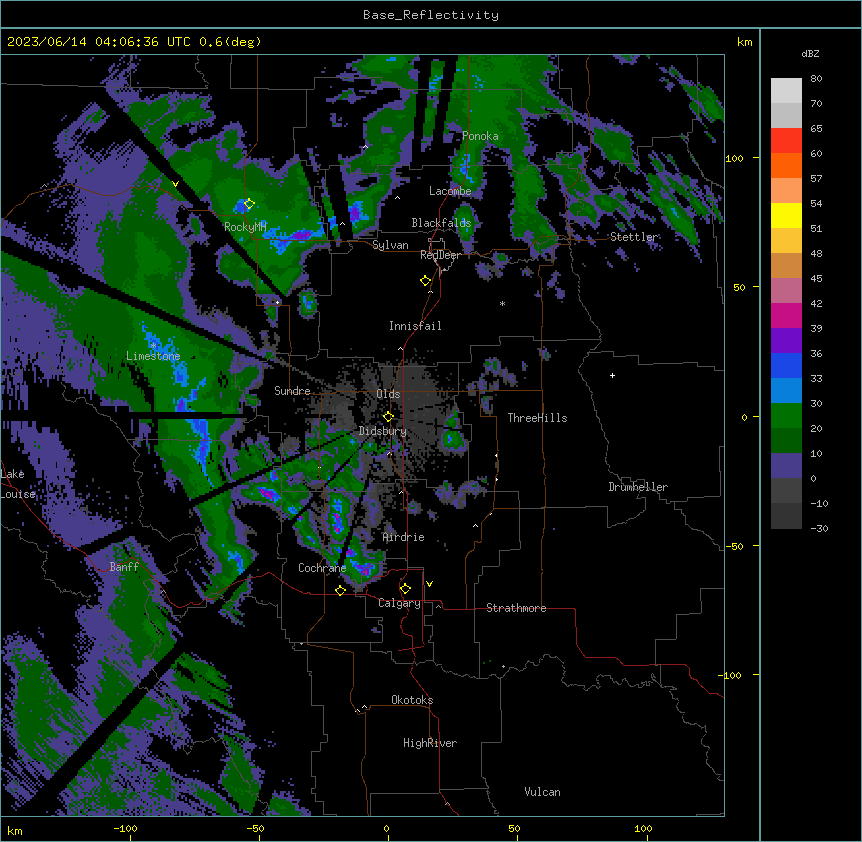
Task: Select the red 65–60 dBZ legend swatch
Action: point(786,141)
